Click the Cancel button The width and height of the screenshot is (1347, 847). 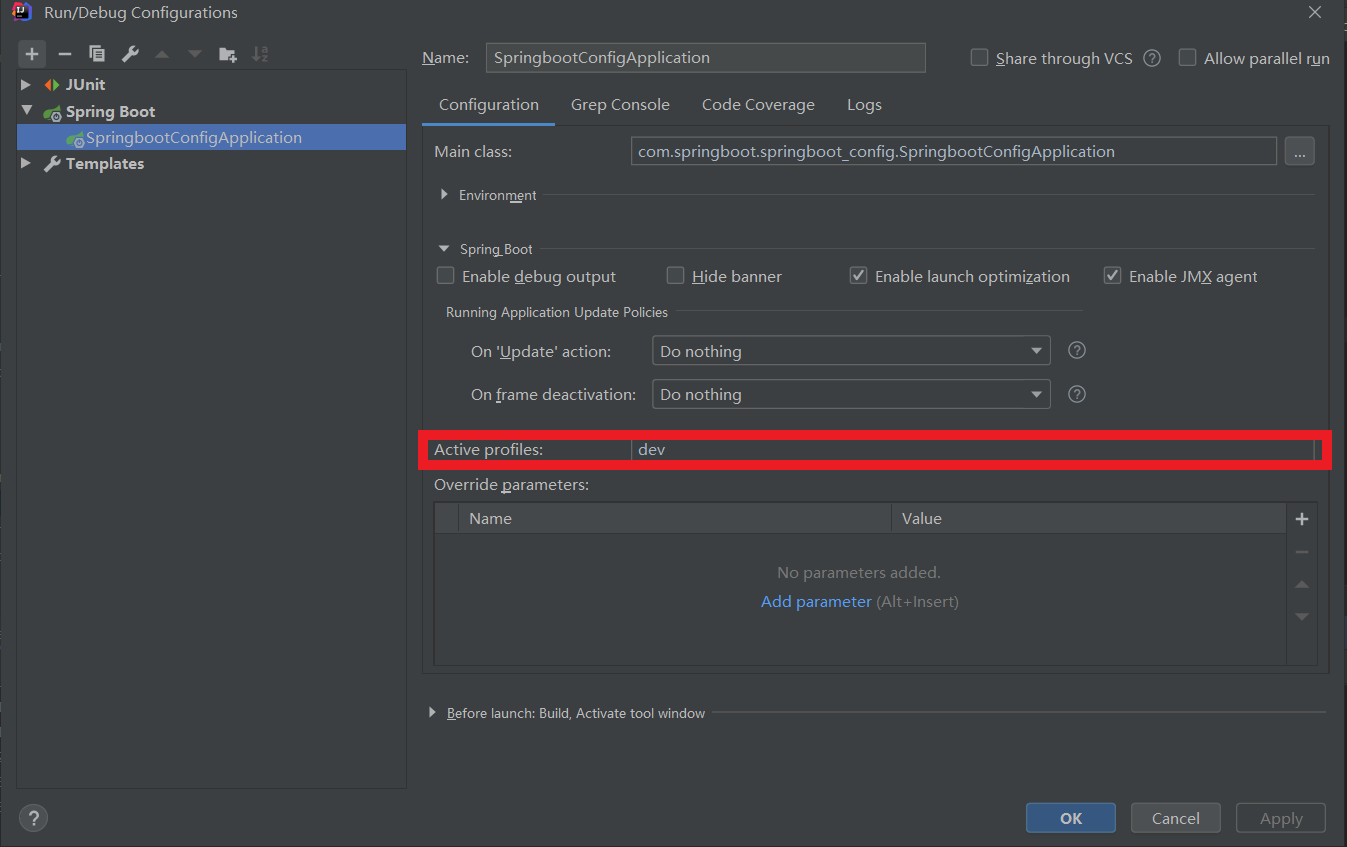[x=1176, y=818]
